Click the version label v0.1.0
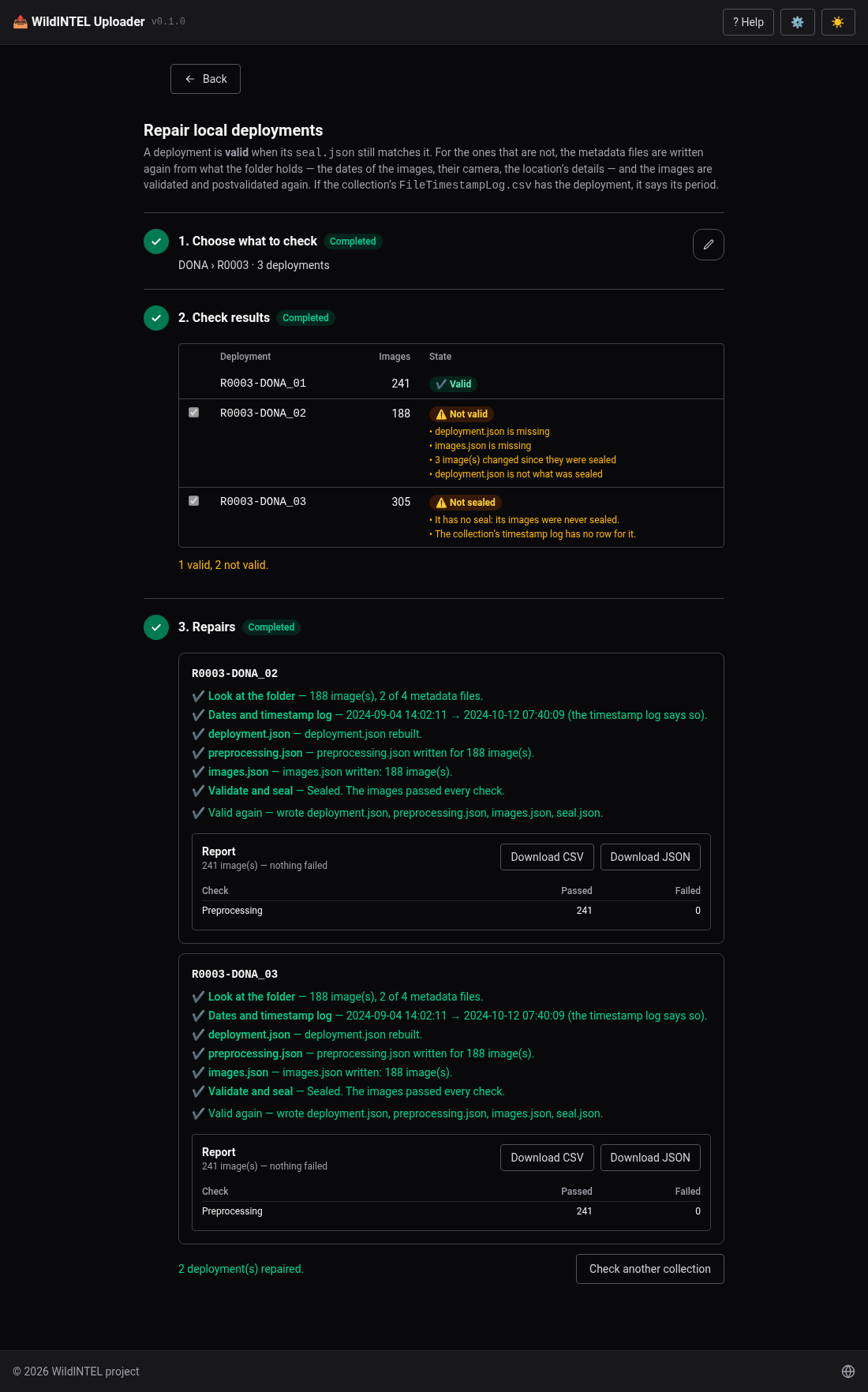 (x=168, y=22)
